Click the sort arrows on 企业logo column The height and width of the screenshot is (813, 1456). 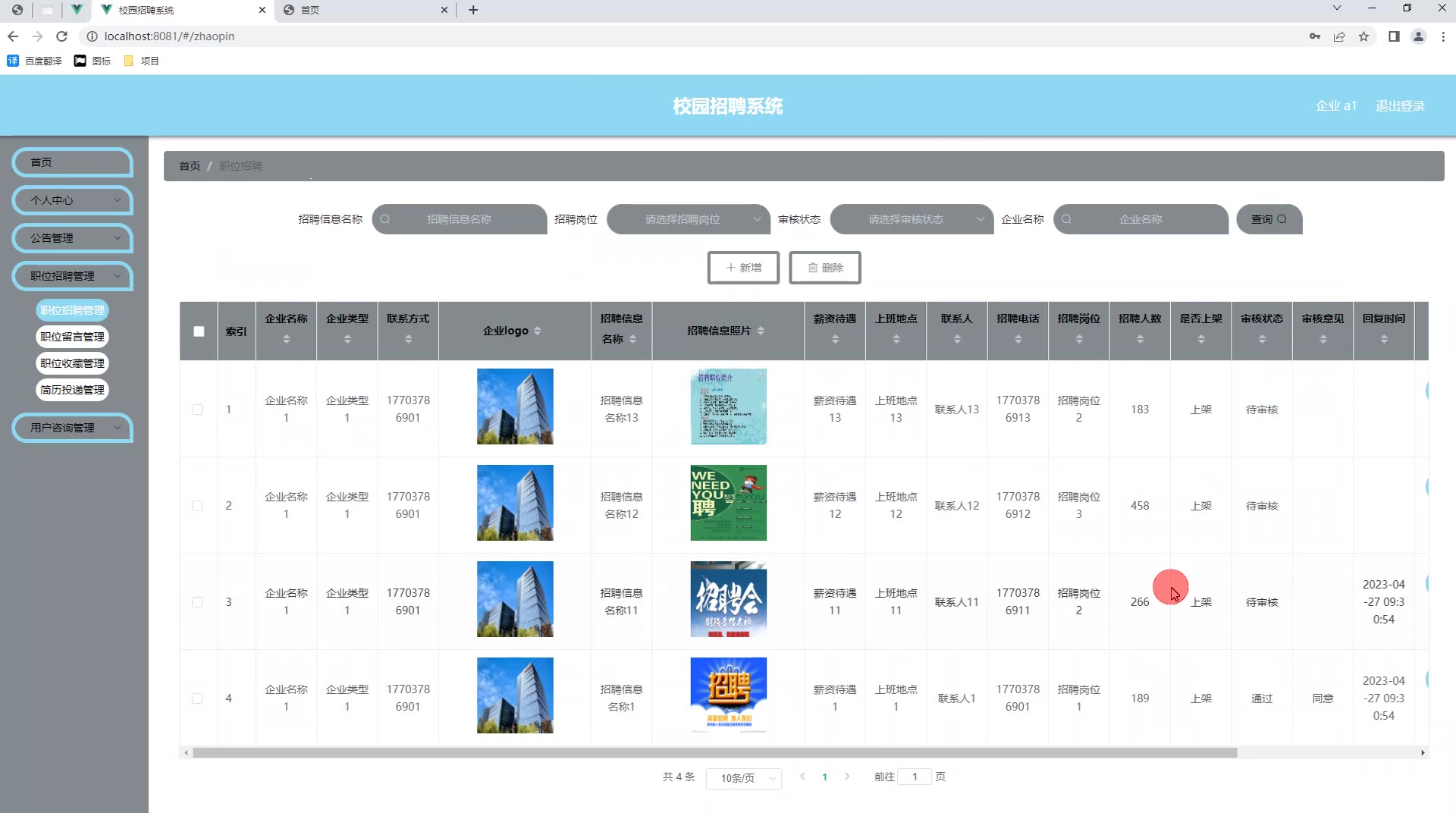[x=538, y=331]
